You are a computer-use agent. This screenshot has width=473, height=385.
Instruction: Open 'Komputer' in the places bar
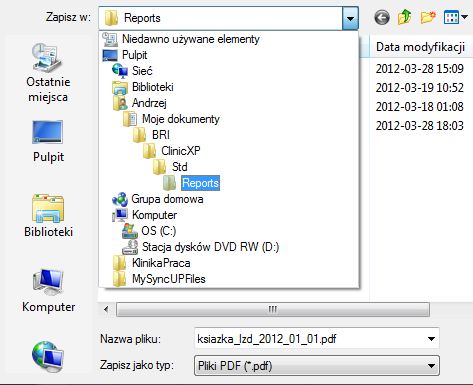[x=48, y=290]
